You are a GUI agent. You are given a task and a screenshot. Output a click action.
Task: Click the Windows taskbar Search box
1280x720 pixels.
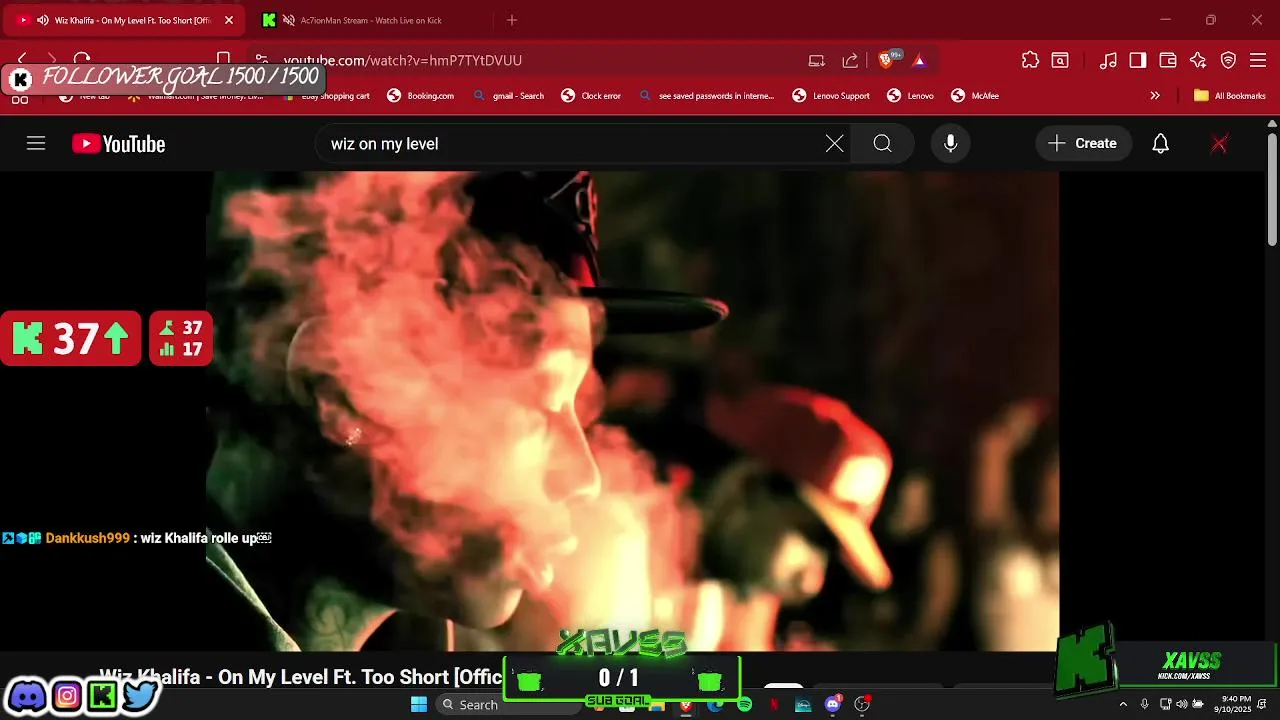(508, 705)
